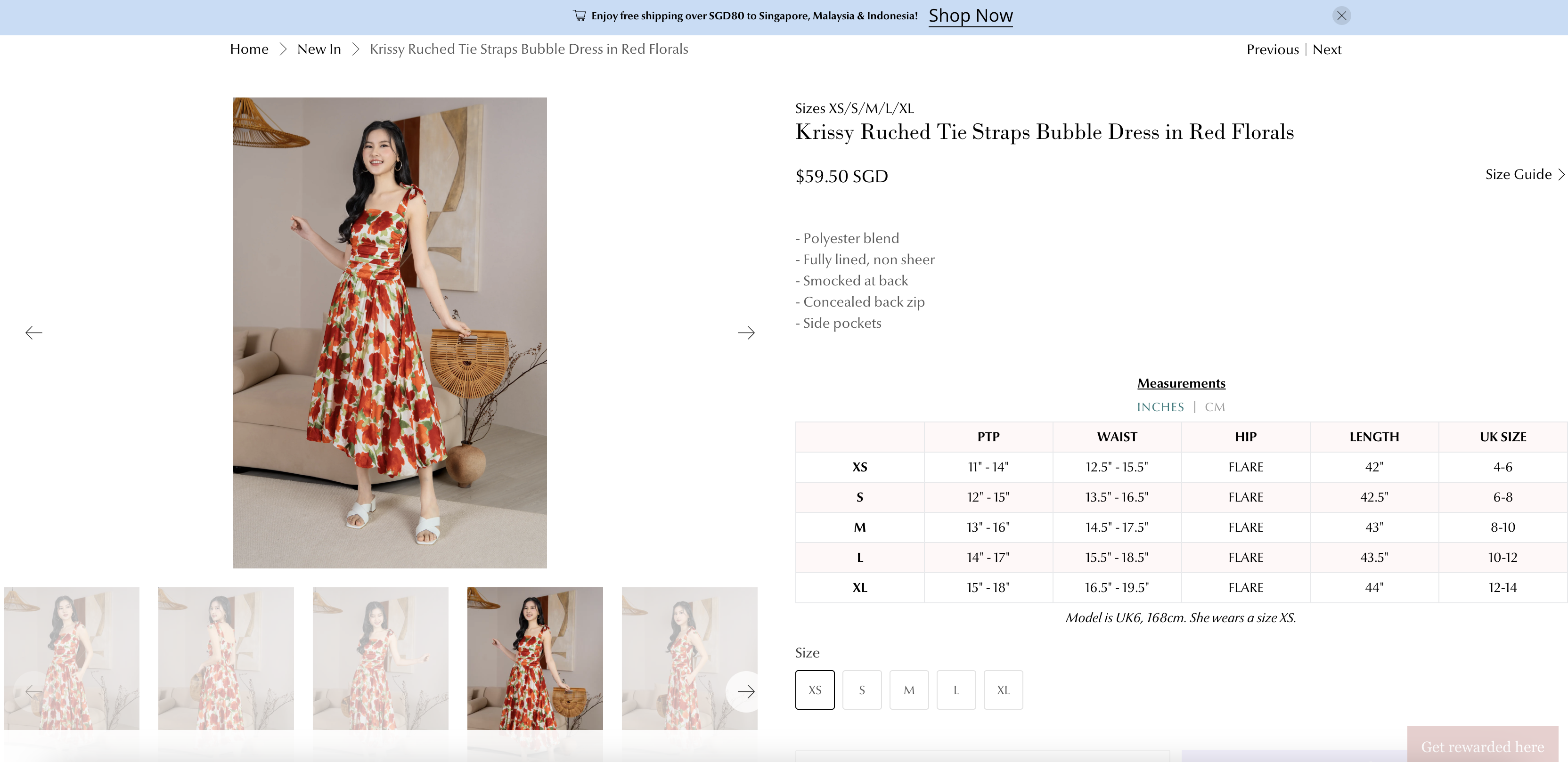Image resolution: width=1568 pixels, height=762 pixels.
Task: Click the shopping cart icon in banner
Action: point(579,16)
